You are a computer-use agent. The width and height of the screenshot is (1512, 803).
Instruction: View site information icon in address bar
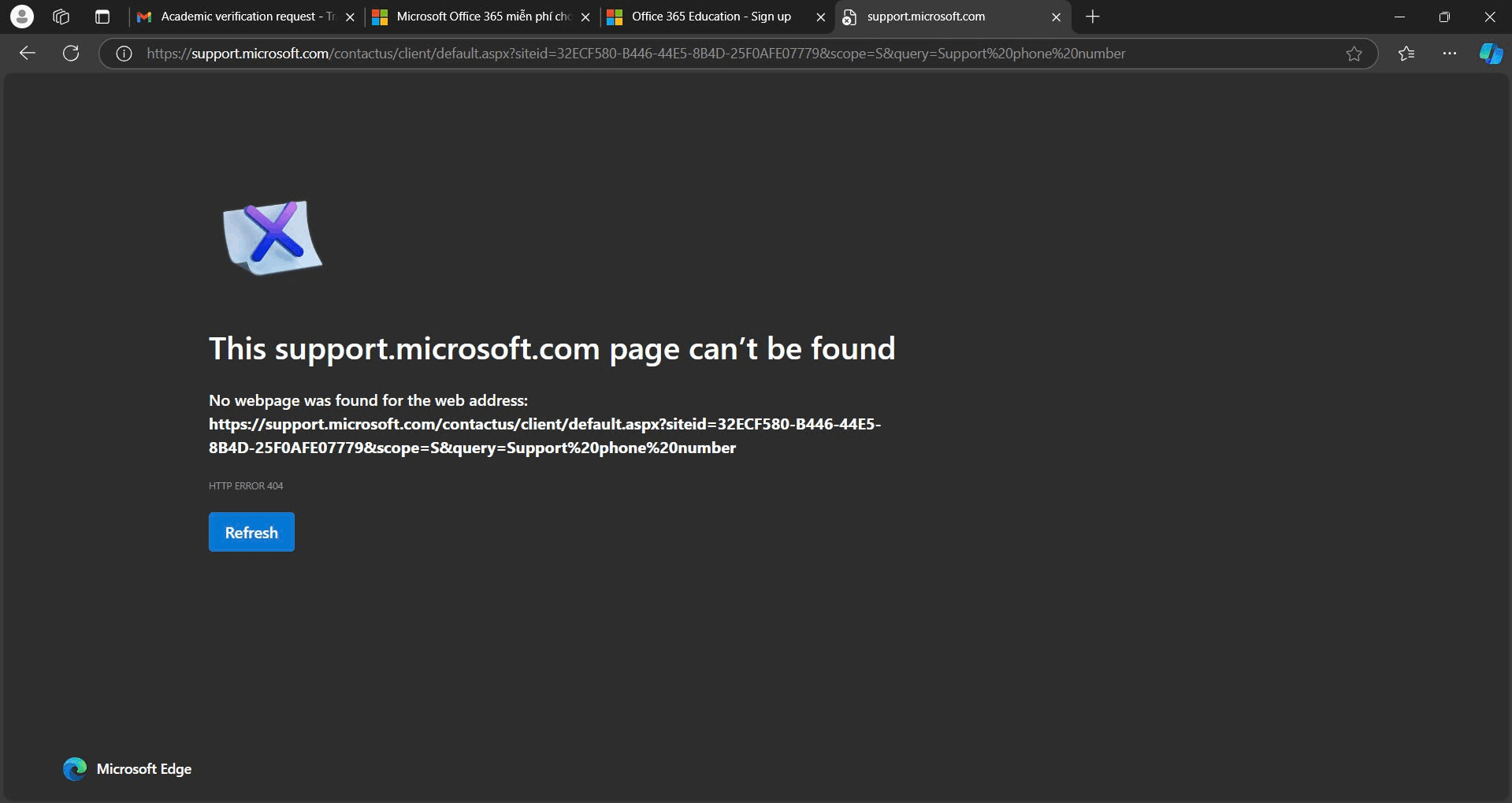[x=124, y=54]
